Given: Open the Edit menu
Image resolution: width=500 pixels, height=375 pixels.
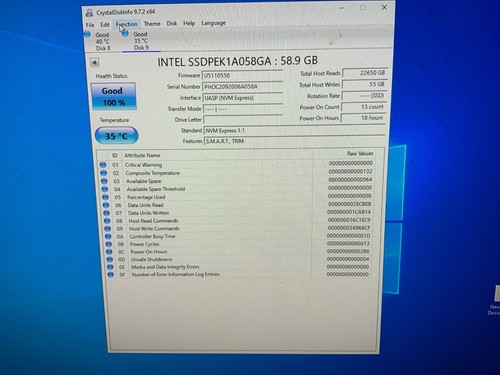Looking at the screenshot, I should point(105,25).
